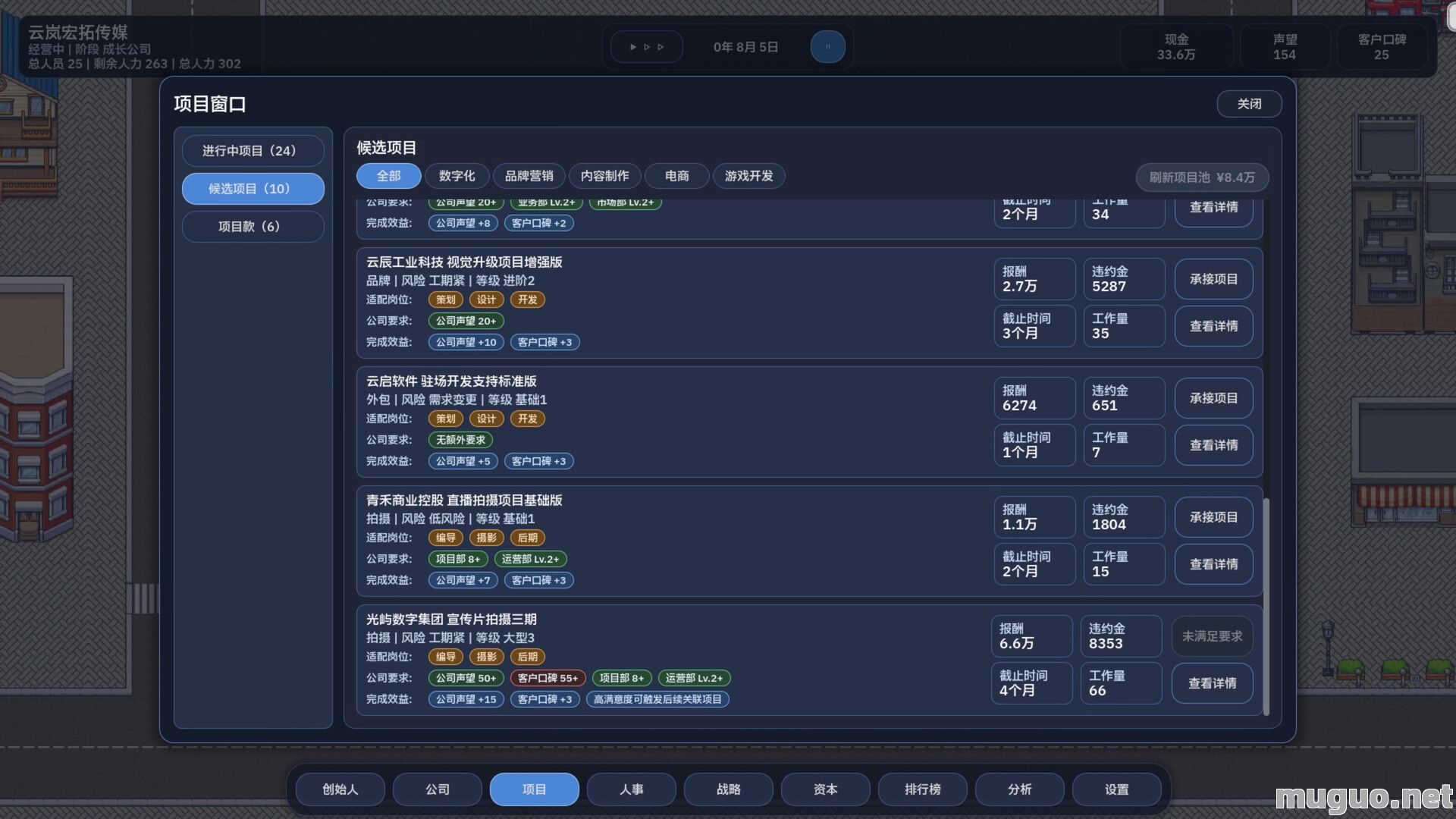Click the project list scrollbar
Viewport: 1456px width, 819px height.
pos(1266,607)
